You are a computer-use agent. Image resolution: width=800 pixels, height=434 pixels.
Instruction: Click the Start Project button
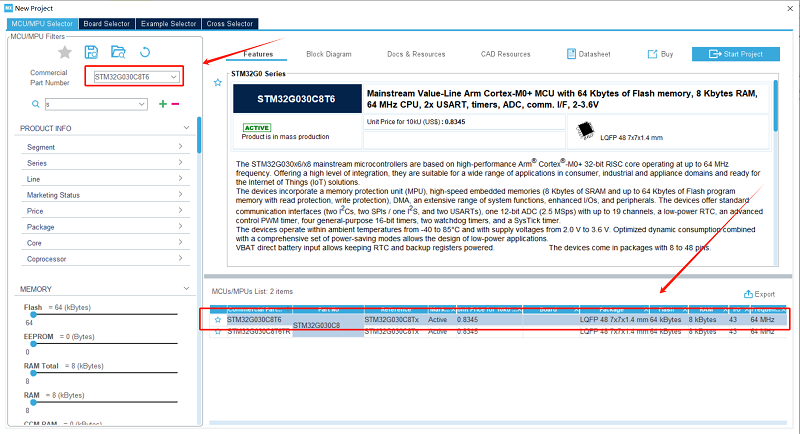pyautogui.click(x=743, y=54)
